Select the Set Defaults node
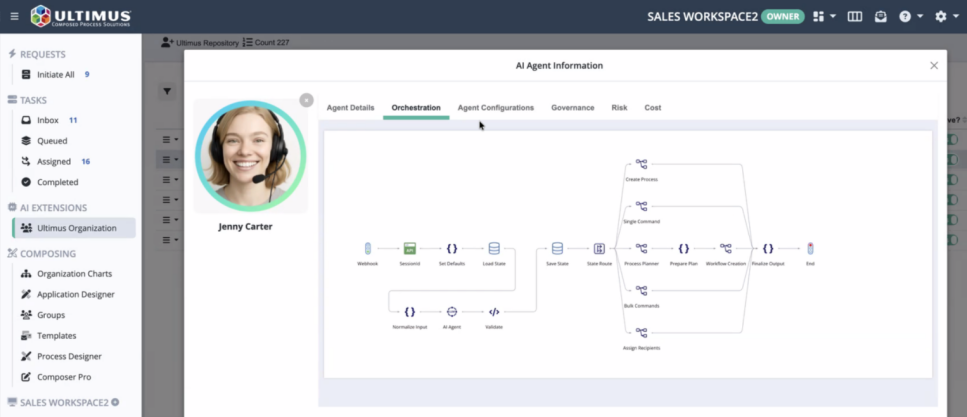The image size is (967, 417). 451,249
